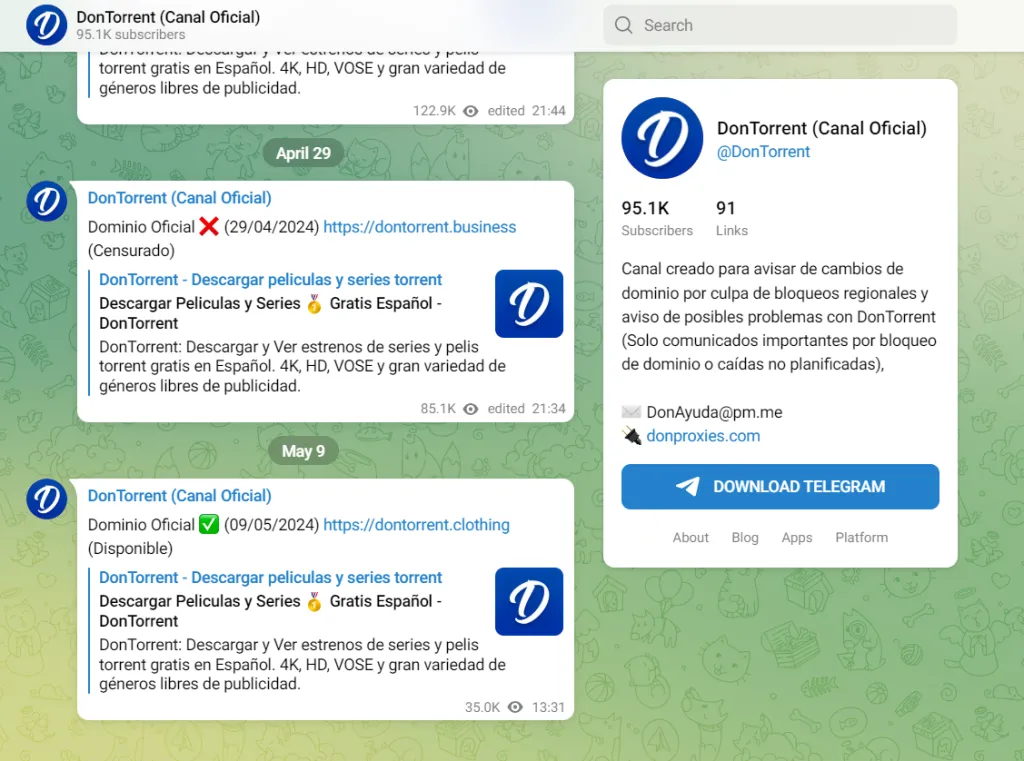1024x761 pixels.
Task: Click the '85.1K' view count
Action: pyautogui.click(x=438, y=409)
